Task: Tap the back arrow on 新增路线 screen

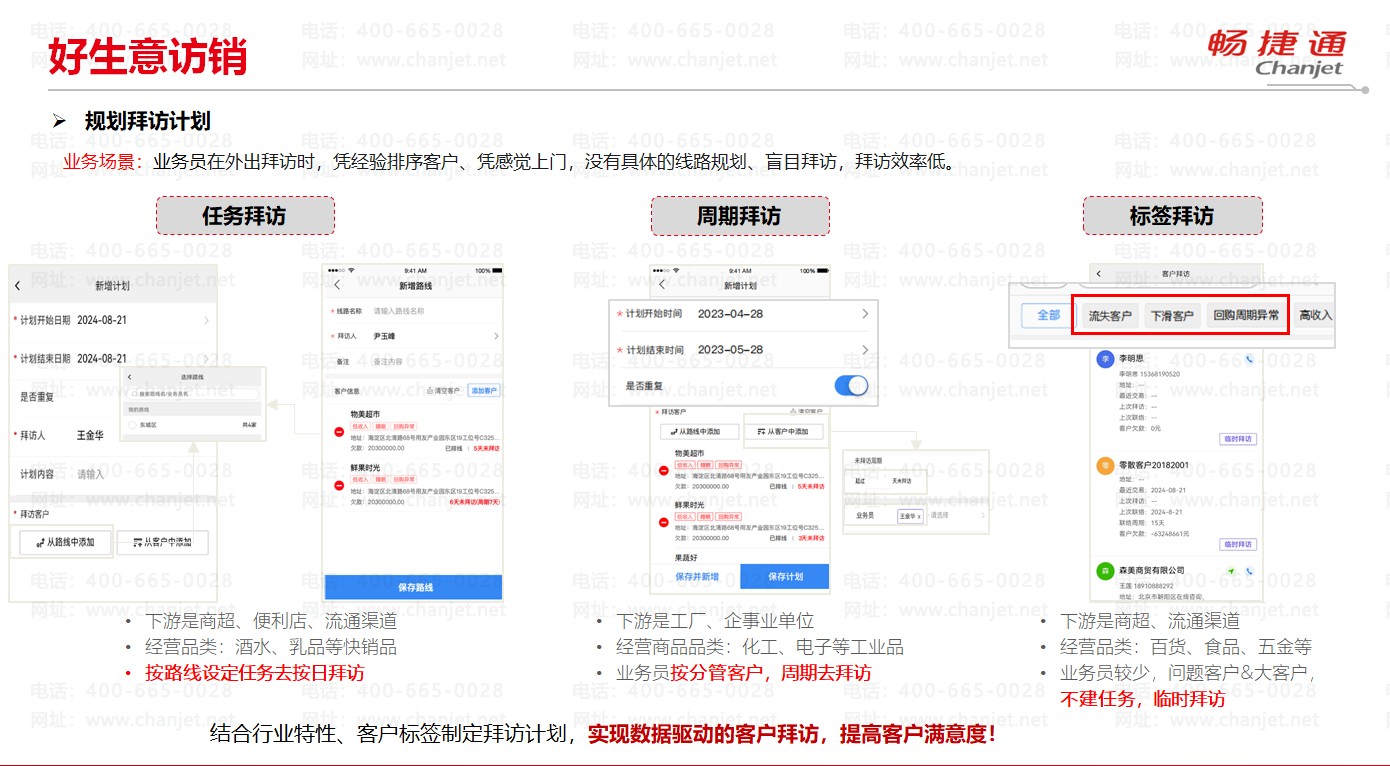Action: coord(337,286)
